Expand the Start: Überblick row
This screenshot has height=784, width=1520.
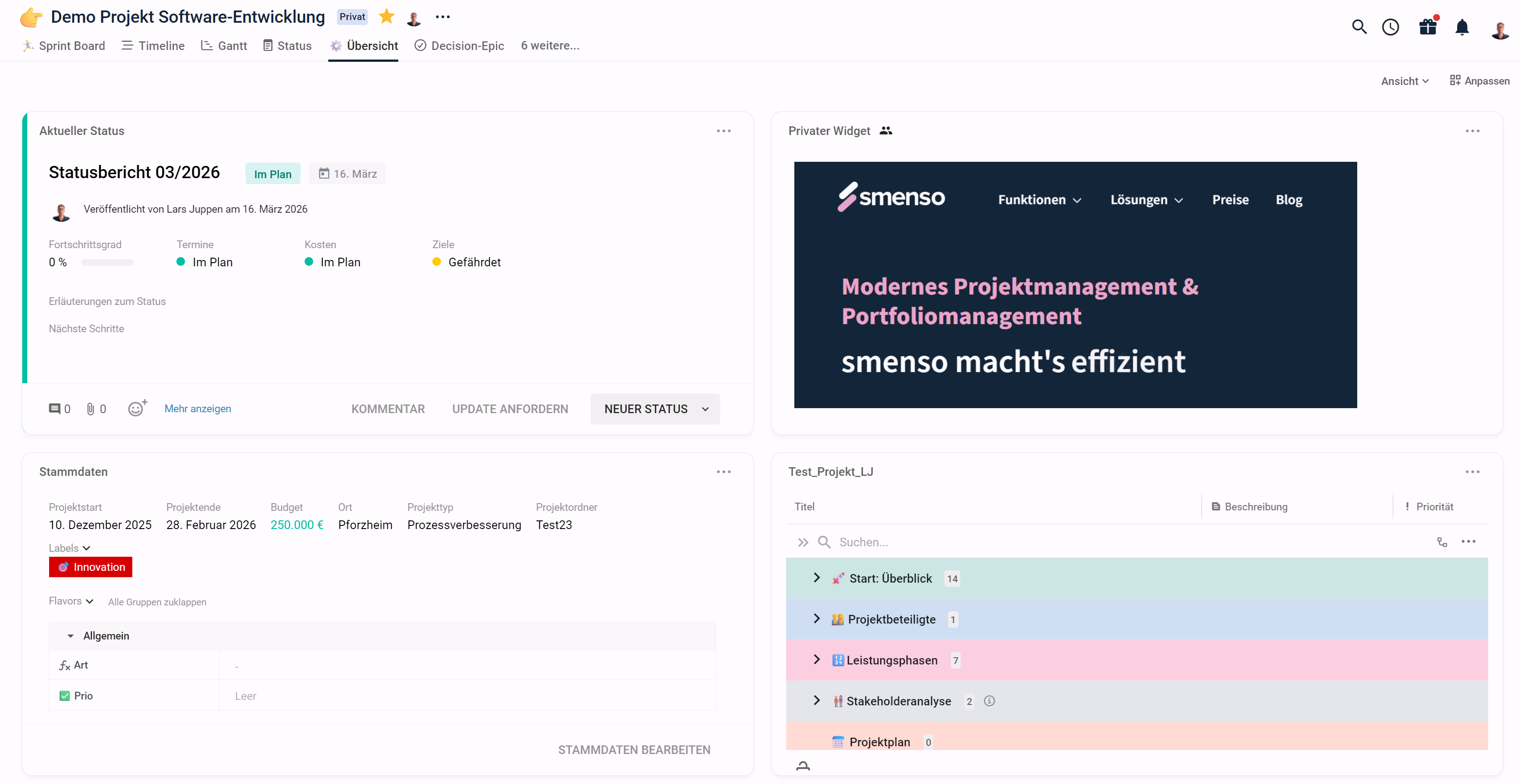(x=817, y=578)
